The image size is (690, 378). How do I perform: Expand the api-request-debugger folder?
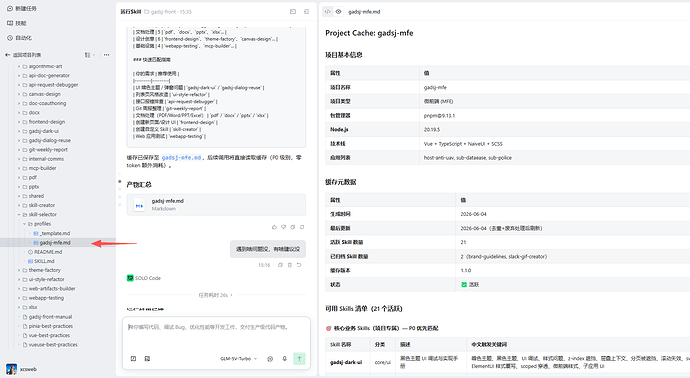click(19, 85)
